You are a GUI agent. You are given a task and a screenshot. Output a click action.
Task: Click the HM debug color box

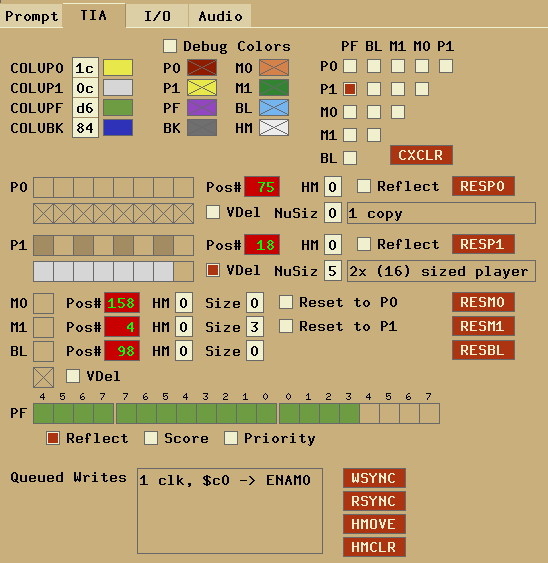click(x=274, y=128)
